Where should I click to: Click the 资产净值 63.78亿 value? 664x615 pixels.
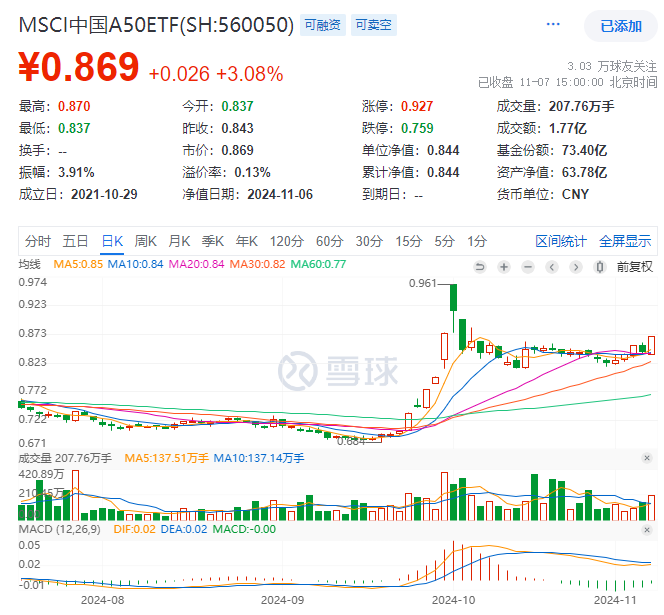coord(584,172)
